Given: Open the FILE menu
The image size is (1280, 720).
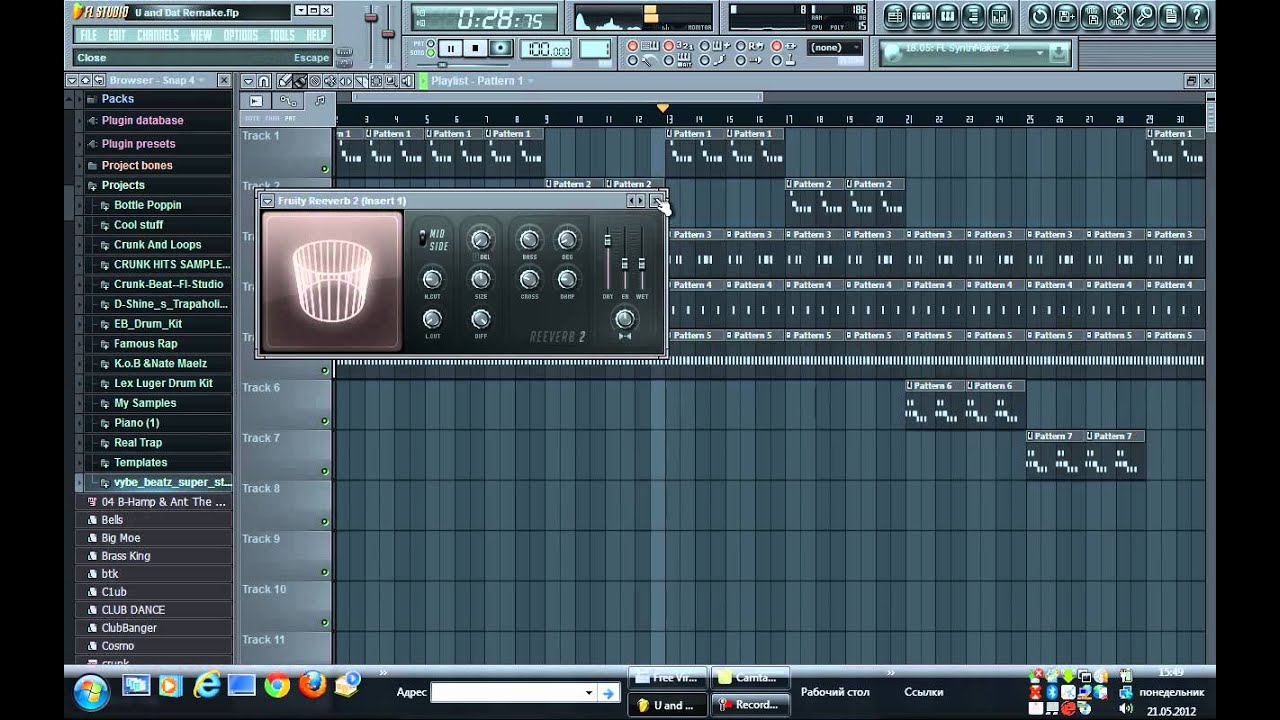Looking at the screenshot, I should 89,35.
